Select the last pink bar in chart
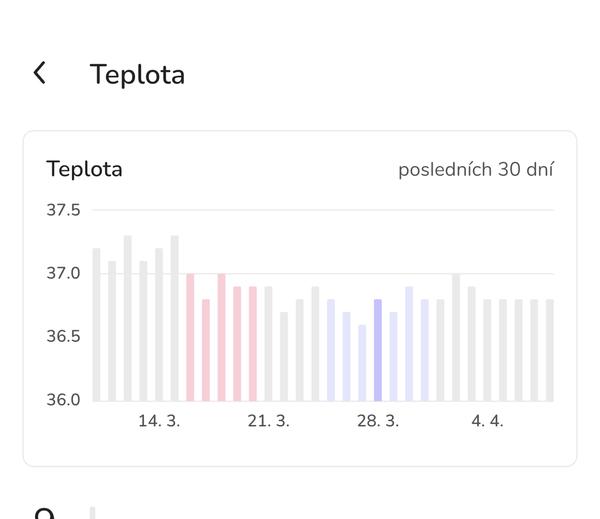The height and width of the screenshot is (519, 600). point(253,343)
